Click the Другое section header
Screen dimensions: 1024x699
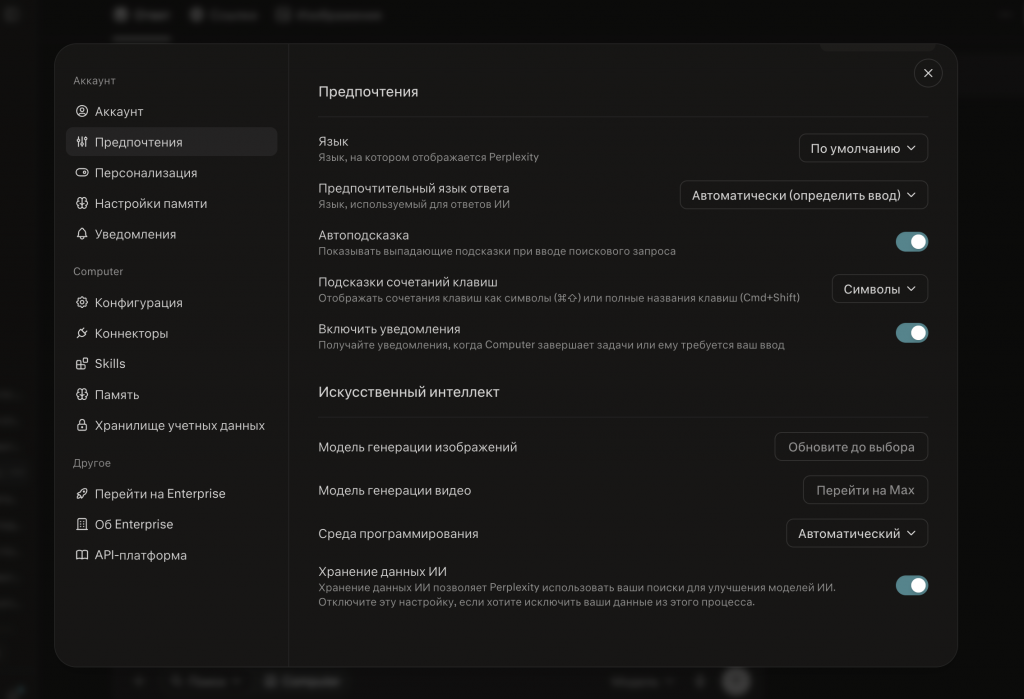[92, 463]
